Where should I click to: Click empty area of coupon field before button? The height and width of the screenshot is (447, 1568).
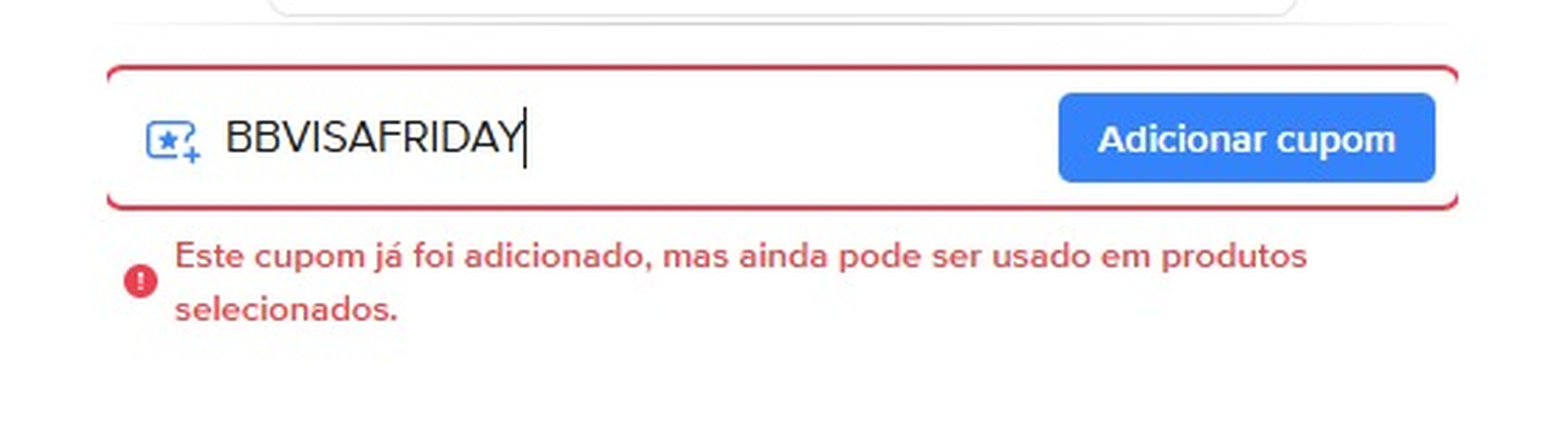click(x=788, y=138)
